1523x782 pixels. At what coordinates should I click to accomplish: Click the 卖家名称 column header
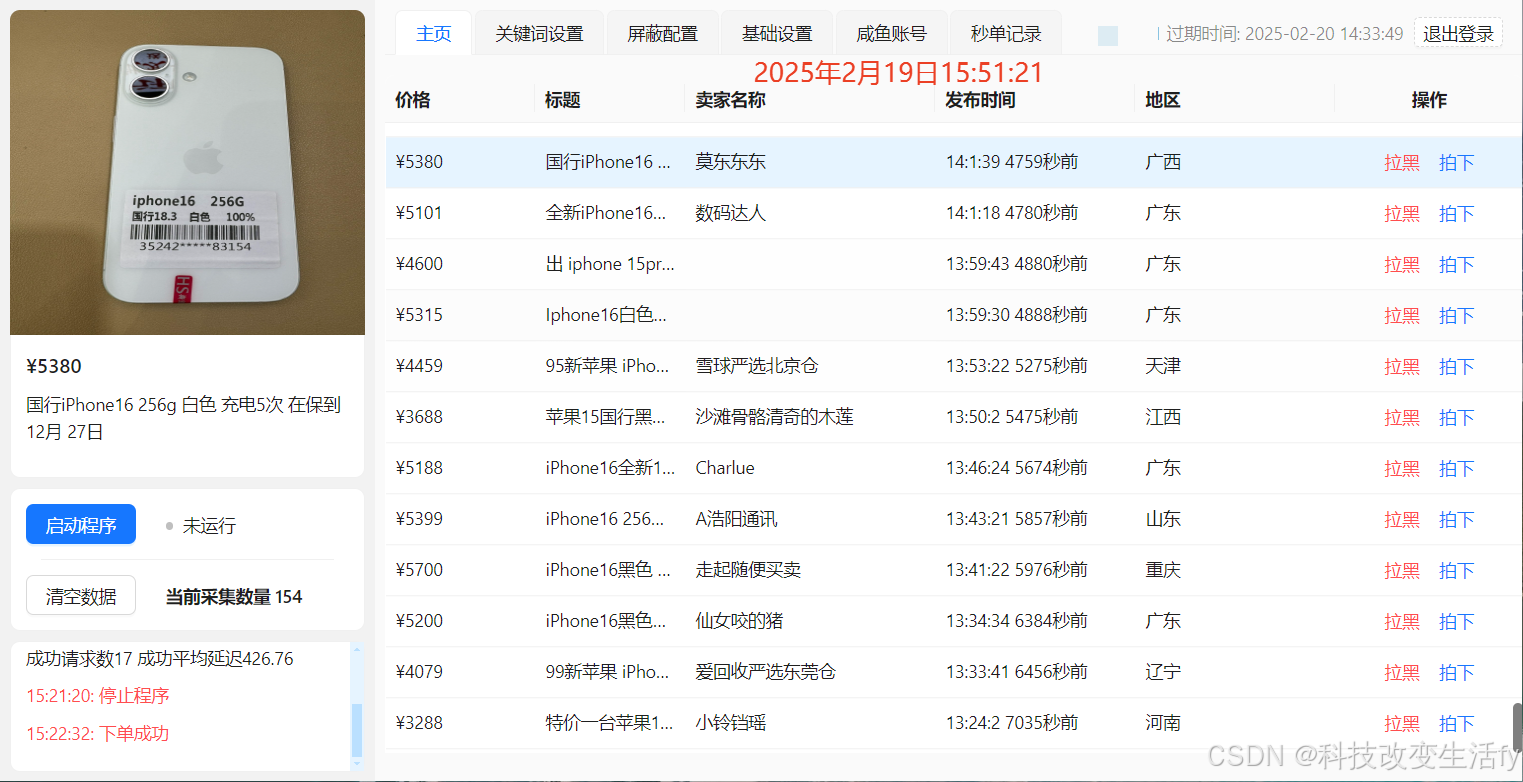coord(731,100)
